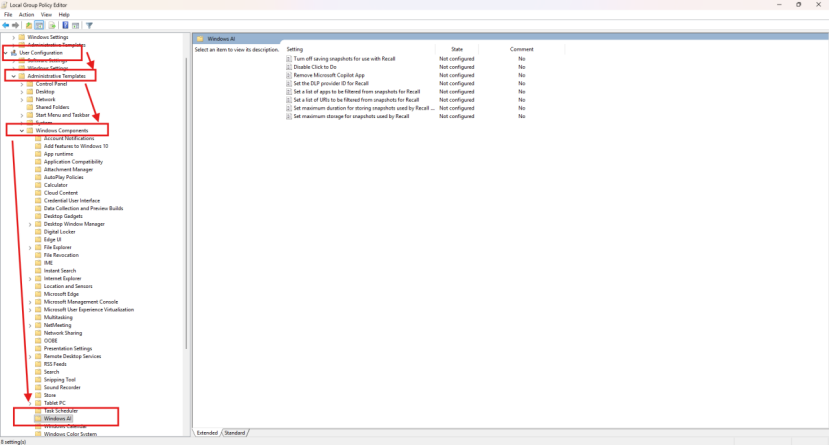This screenshot has width=829, height=445.
Task: Open the File menu
Action: pyautogui.click(x=8, y=15)
